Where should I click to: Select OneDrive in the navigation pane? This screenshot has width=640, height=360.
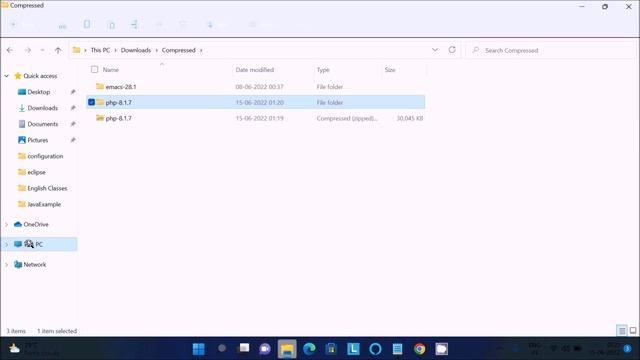coord(36,224)
